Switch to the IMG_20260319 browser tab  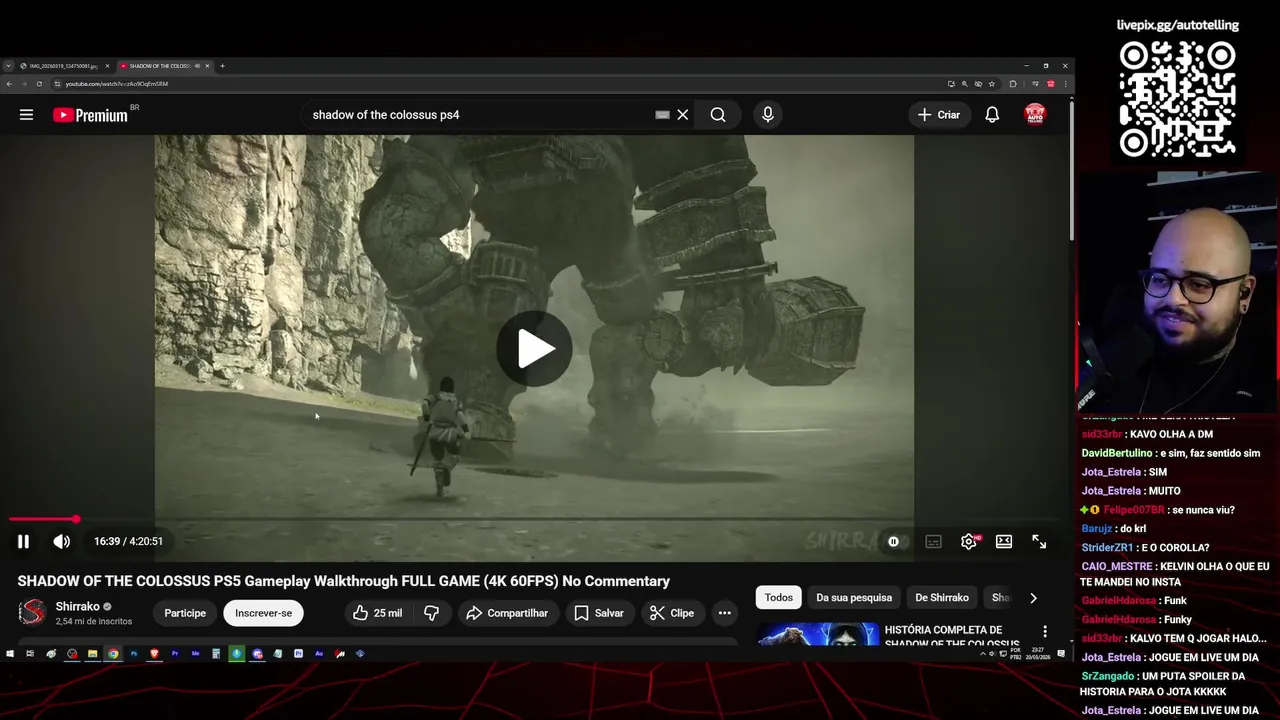point(64,66)
